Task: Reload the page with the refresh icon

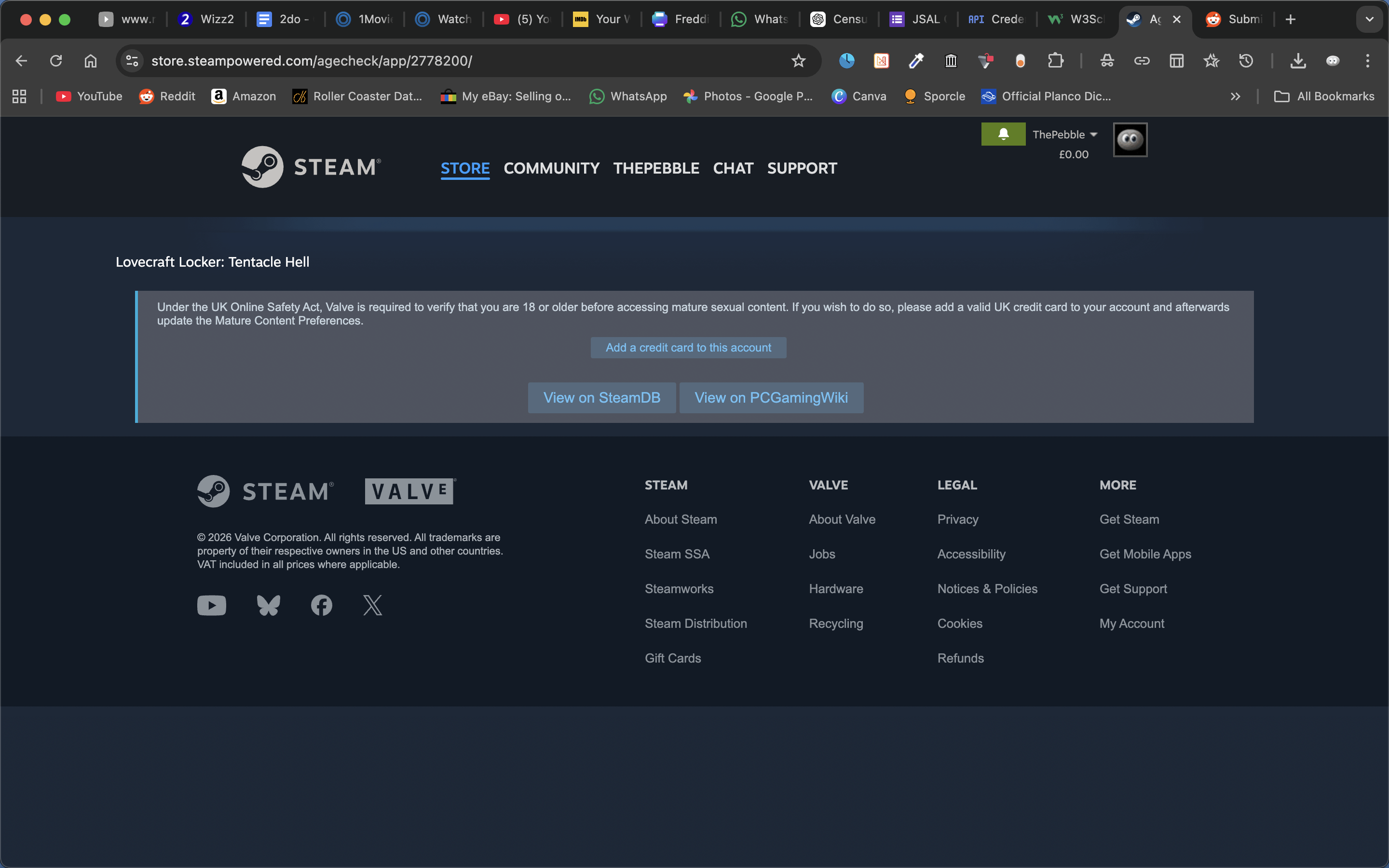Action: click(55, 61)
